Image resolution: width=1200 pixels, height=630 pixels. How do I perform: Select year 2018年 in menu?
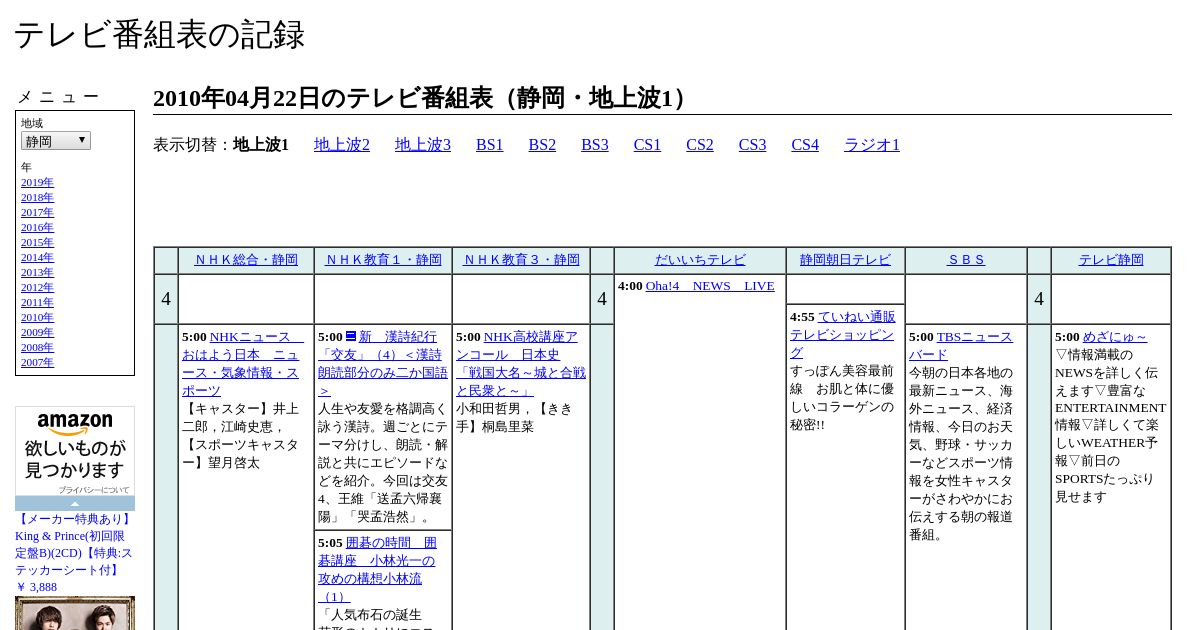pyautogui.click(x=37, y=197)
